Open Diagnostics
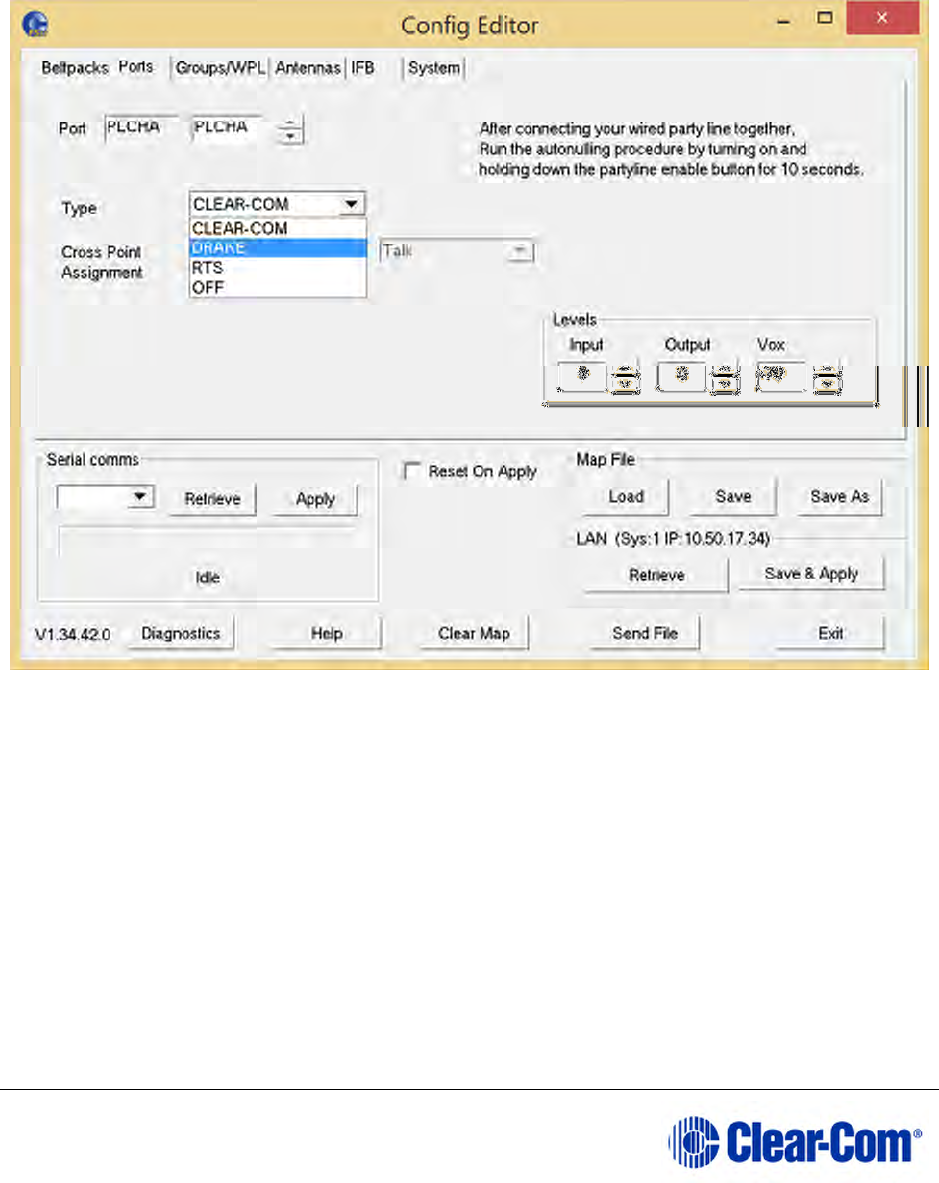Screen dimensions: 939x1183 coord(181,633)
